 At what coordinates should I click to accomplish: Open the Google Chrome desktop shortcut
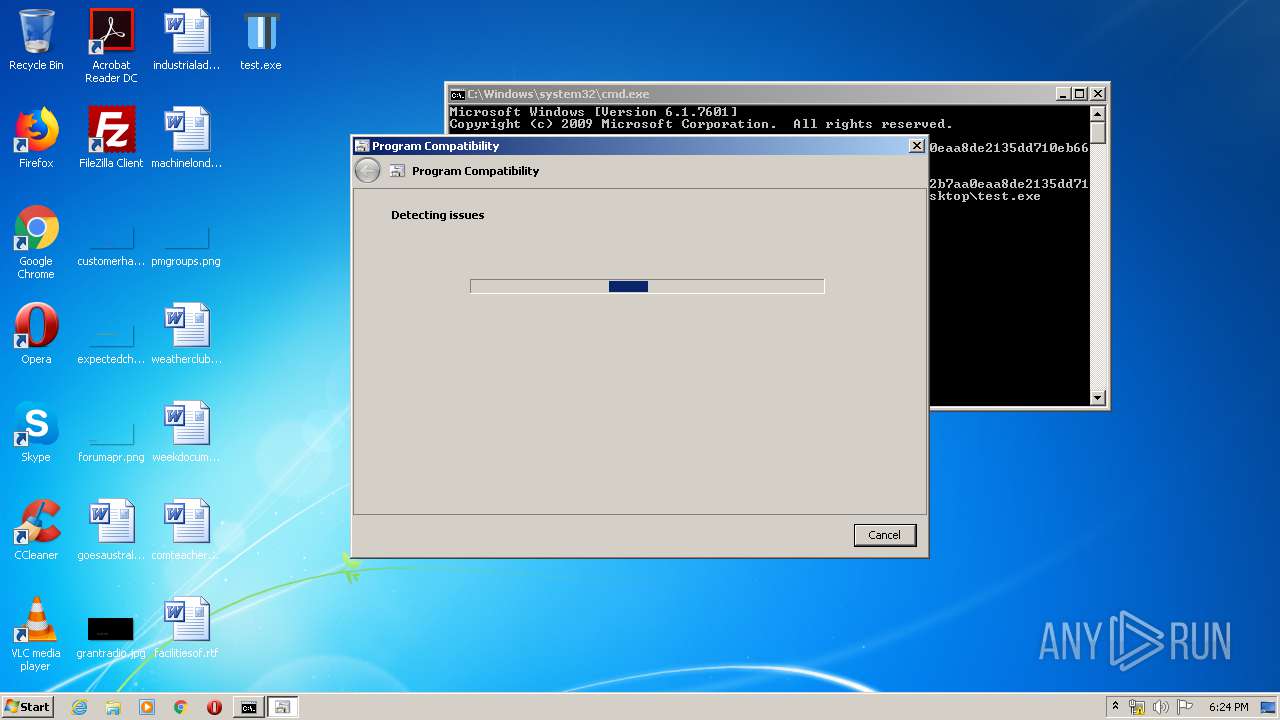click(x=36, y=242)
